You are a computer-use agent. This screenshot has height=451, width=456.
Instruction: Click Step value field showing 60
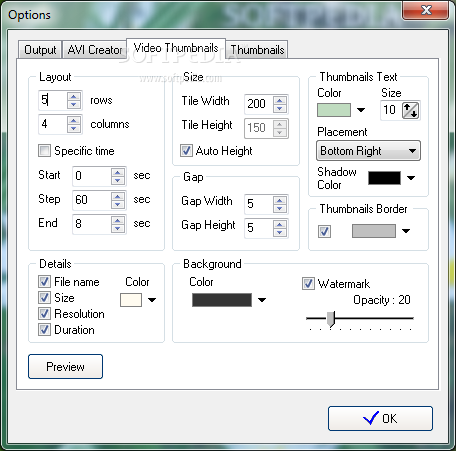click(92, 200)
